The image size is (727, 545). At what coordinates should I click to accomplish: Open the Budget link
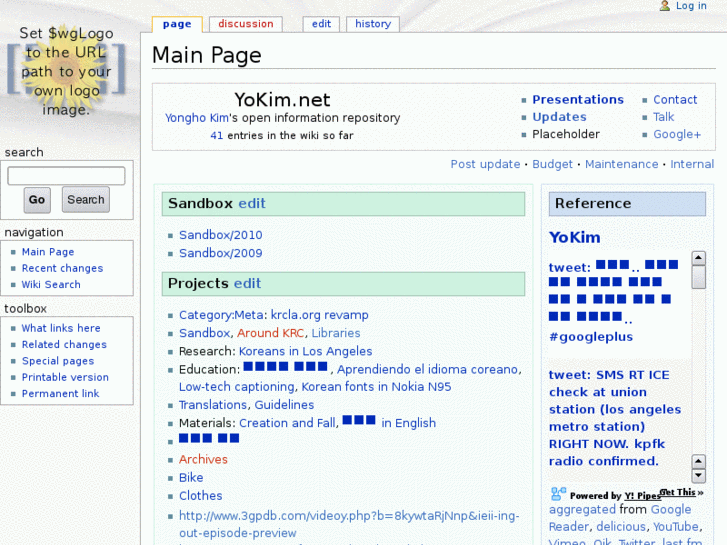tap(552, 164)
